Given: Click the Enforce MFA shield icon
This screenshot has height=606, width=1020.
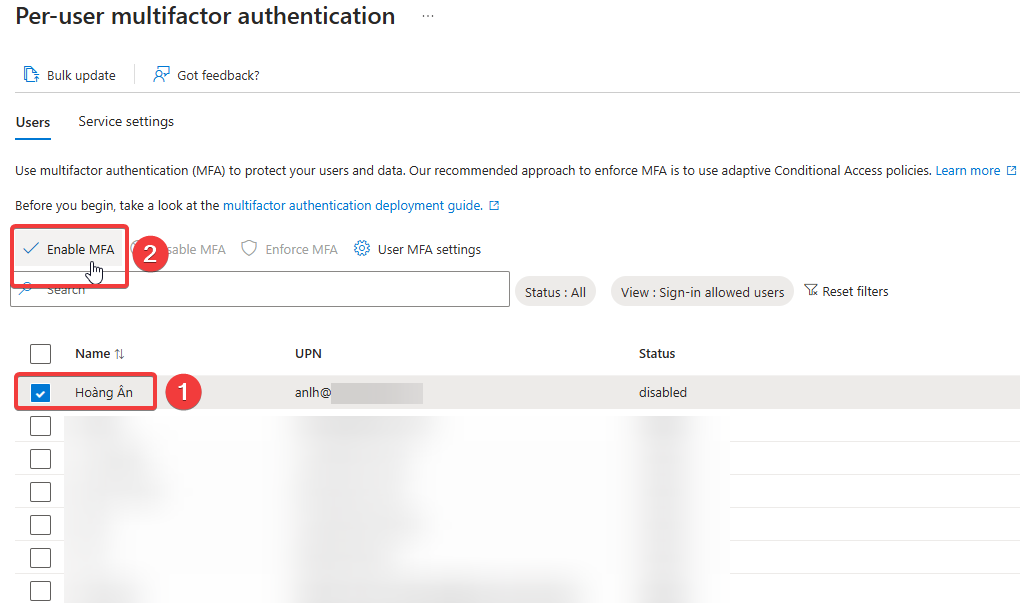Looking at the screenshot, I should click(250, 249).
